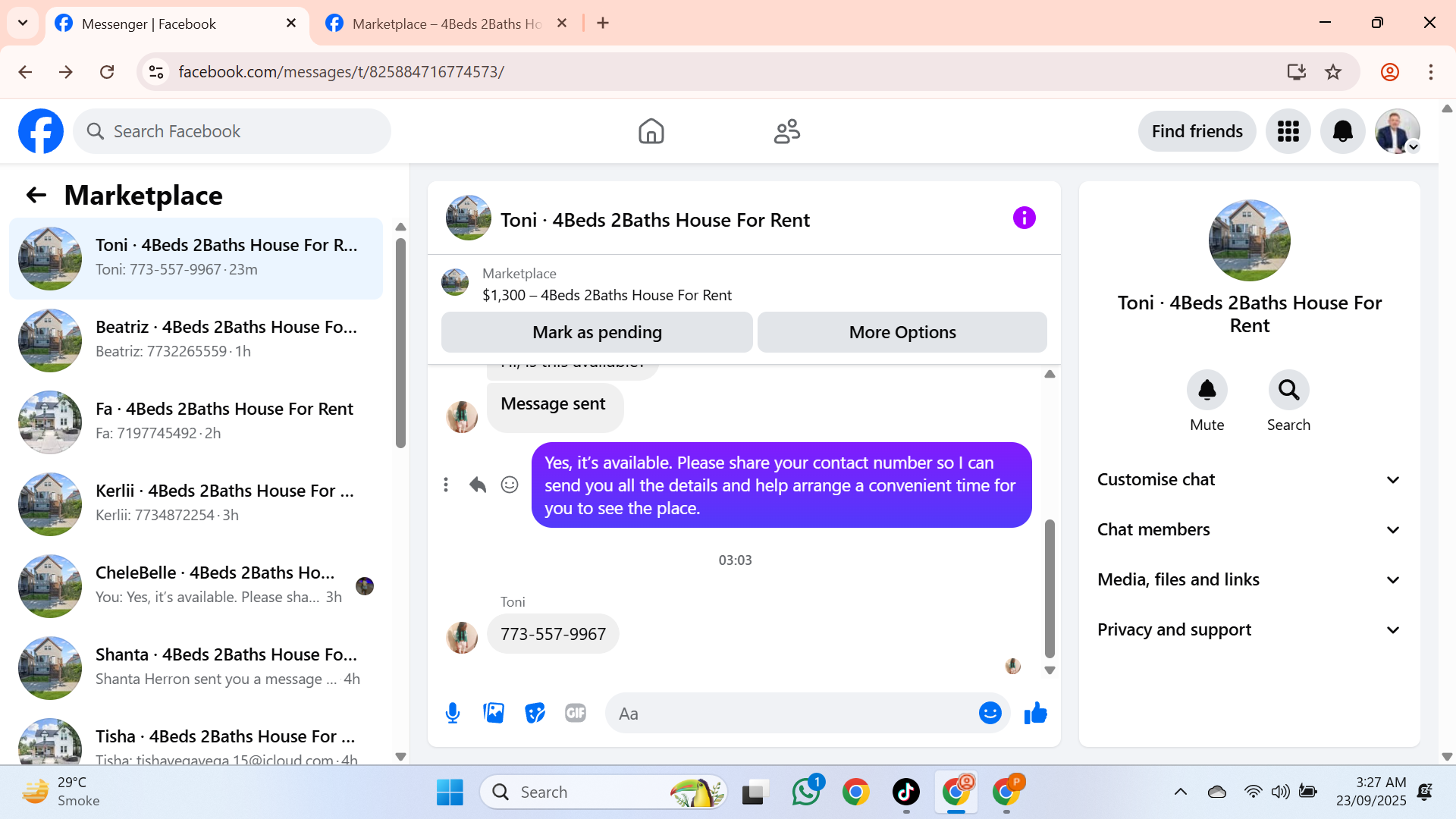Viewport: 1456px width, 819px height.
Task: Open Toni's conversation in the list
Action: point(196,259)
